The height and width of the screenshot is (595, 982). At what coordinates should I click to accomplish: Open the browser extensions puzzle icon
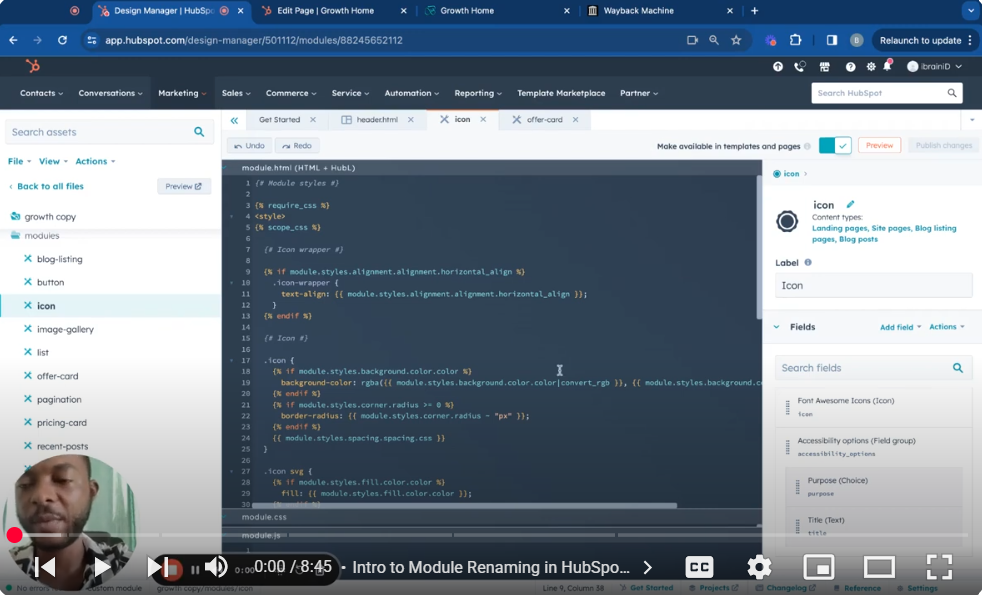[x=795, y=40]
